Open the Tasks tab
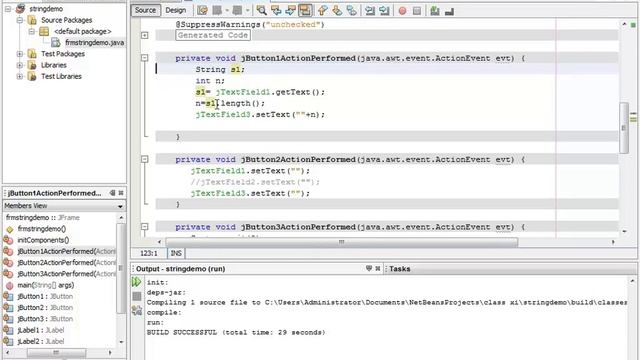The image size is (640, 360). [x=400, y=269]
